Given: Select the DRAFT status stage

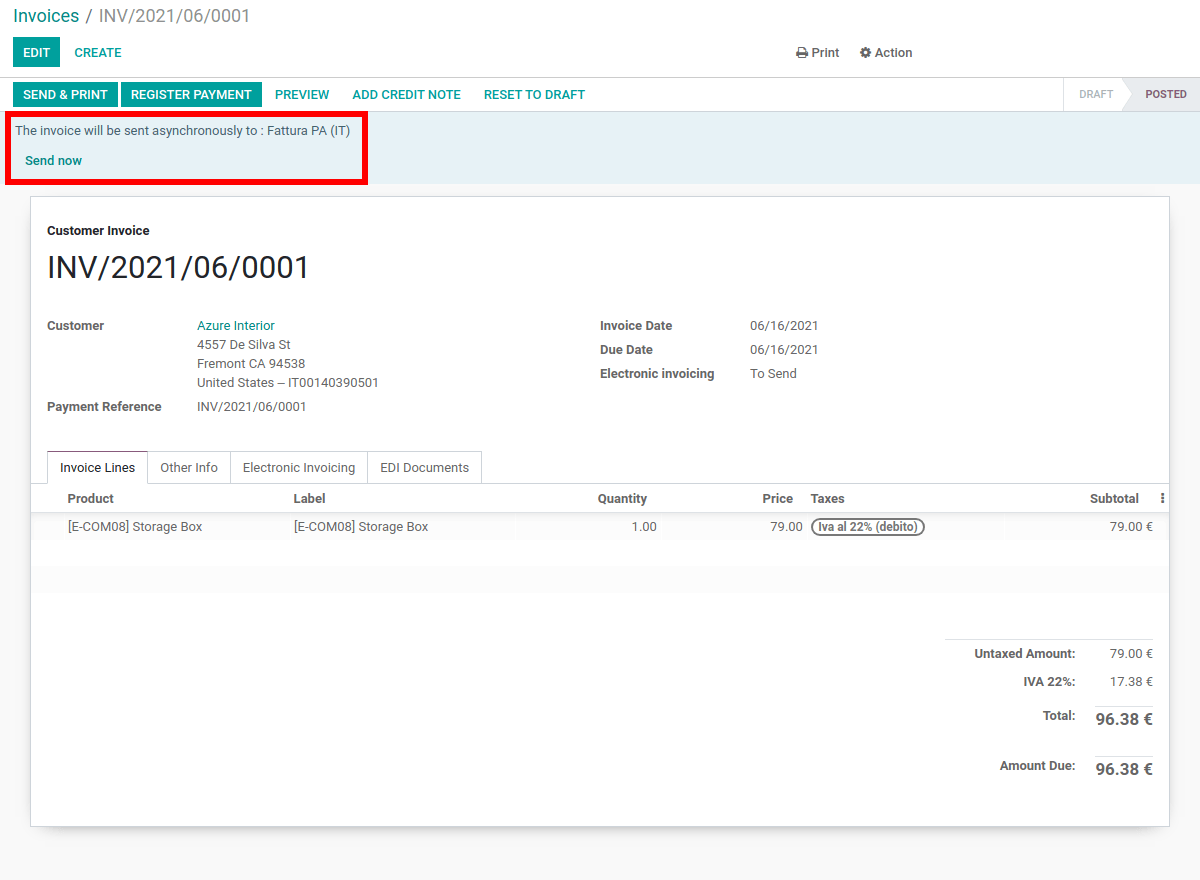Looking at the screenshot, I should [x=1095, y=94].
